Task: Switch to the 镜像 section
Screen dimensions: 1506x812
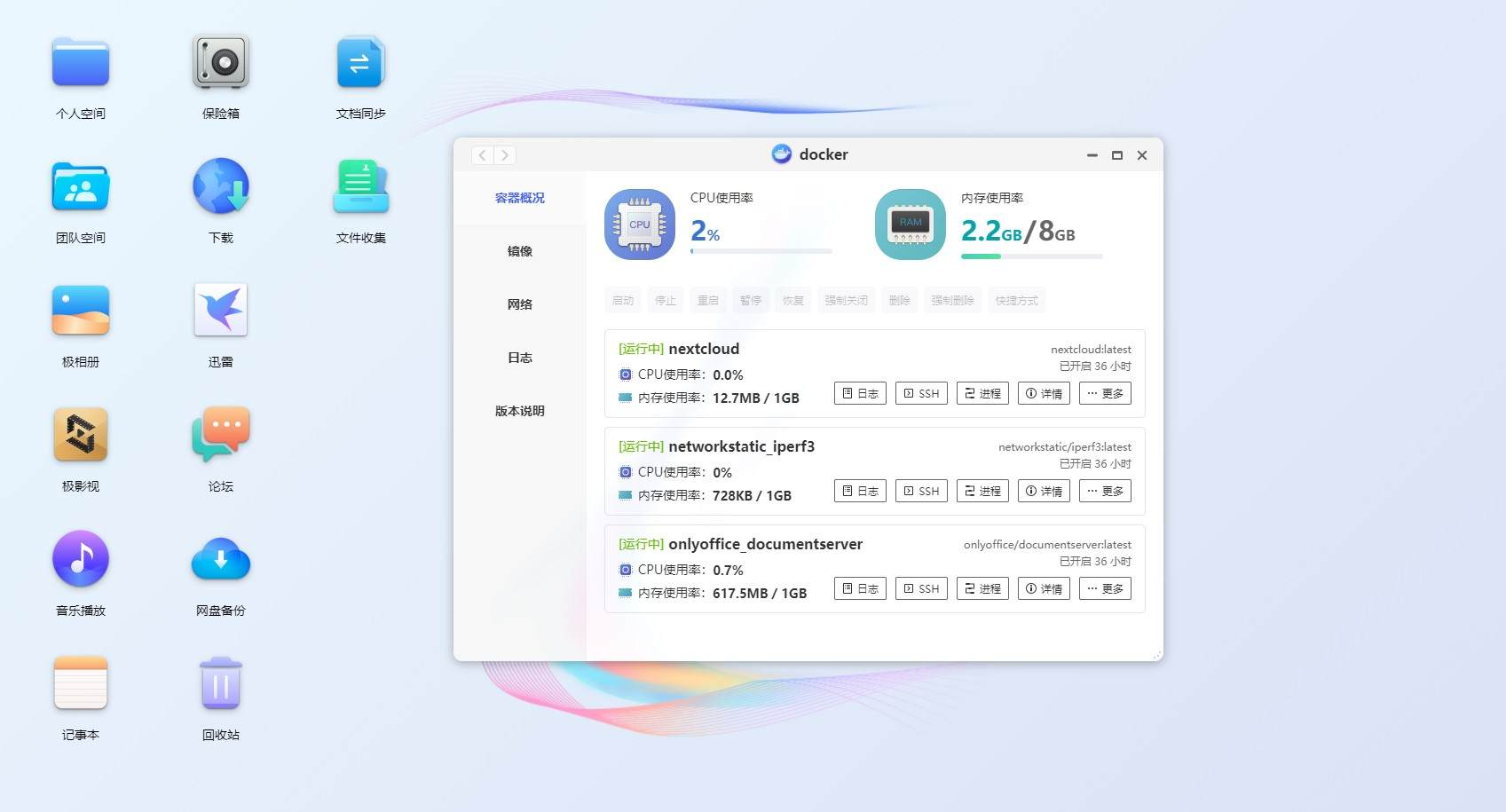Action: (519, 251)
